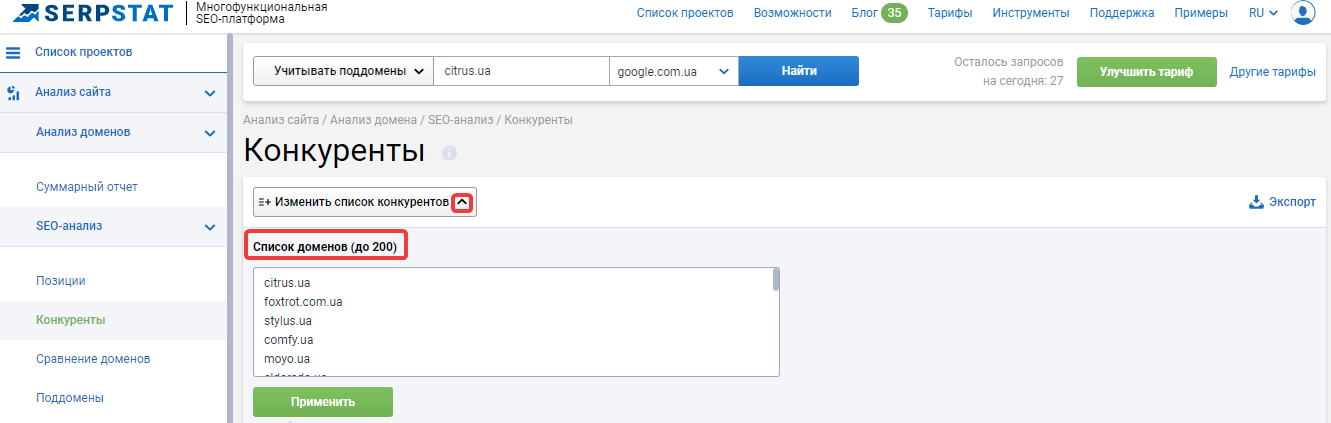Click the info icon next to Конкуренты
This screenshot has width=1331, height=423.
point(449,153)
